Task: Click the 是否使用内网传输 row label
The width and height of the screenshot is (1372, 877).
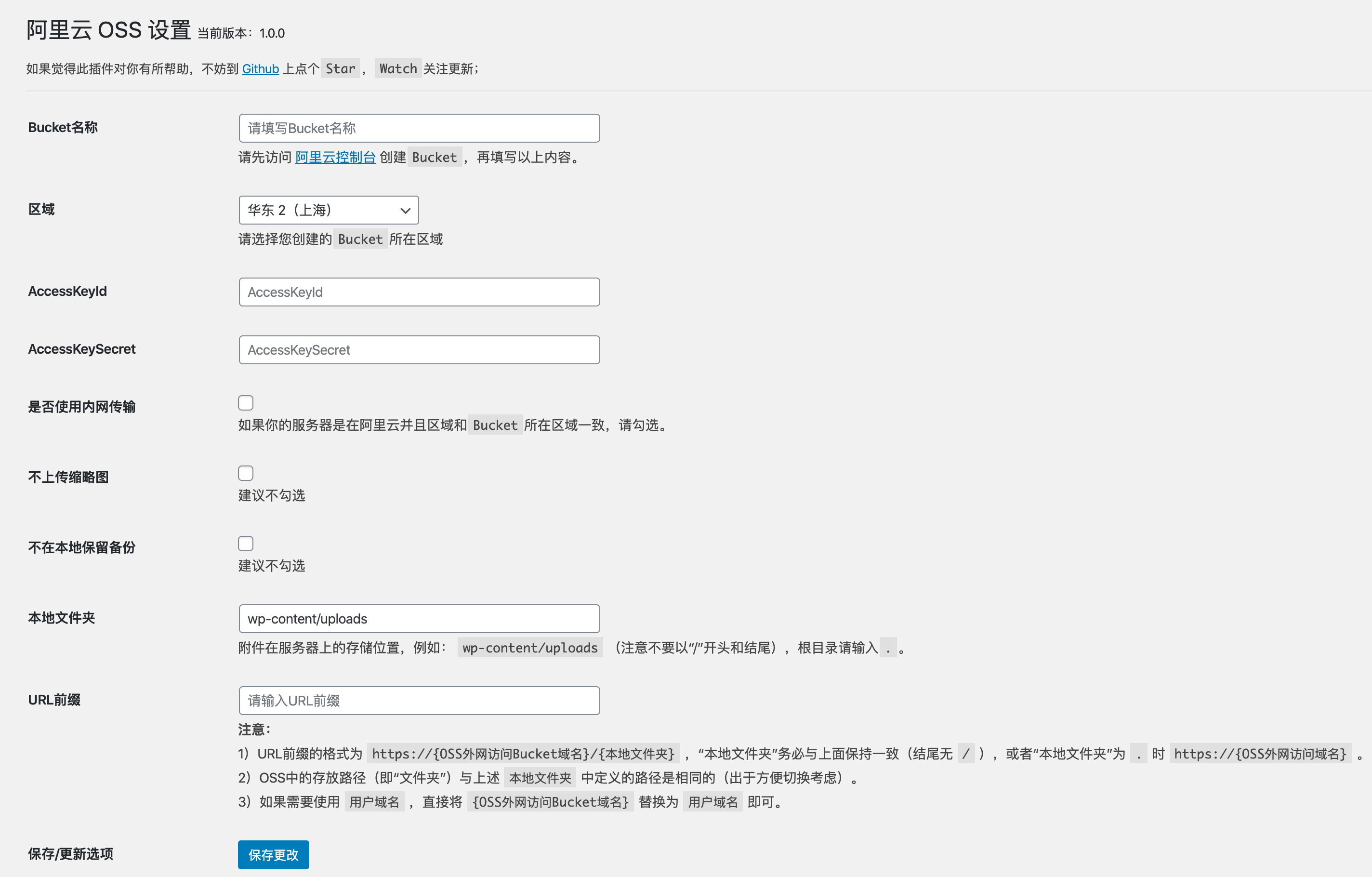Action: pos(81,407)
